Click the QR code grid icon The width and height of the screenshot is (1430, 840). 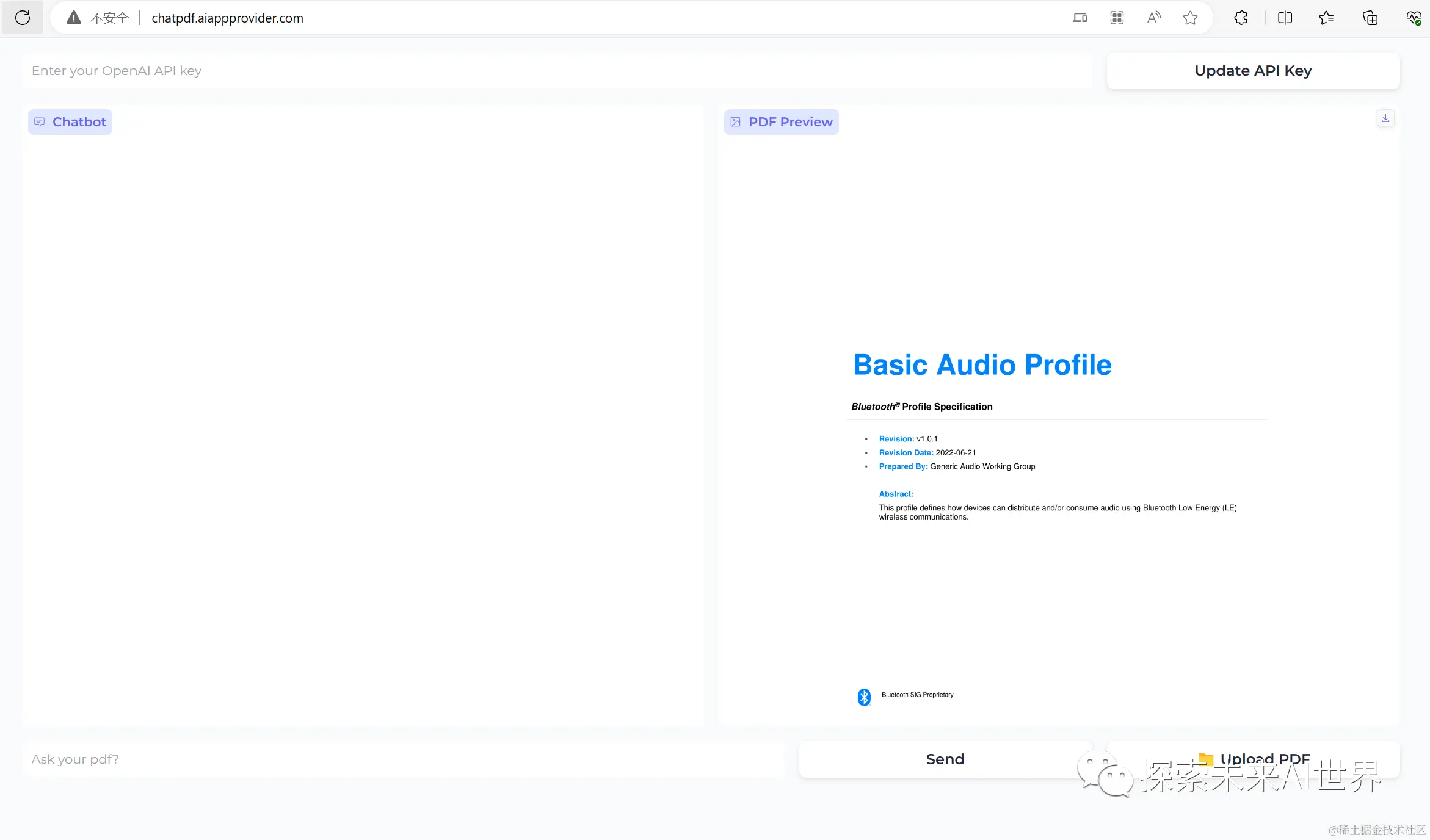(1117, 18)
